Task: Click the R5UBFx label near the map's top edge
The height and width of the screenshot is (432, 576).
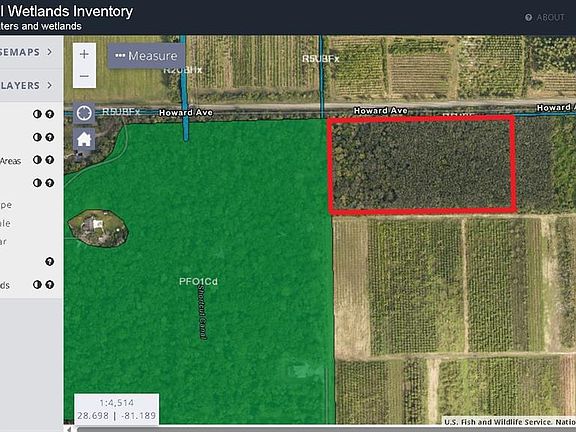Action: click(x=320, y=59)
